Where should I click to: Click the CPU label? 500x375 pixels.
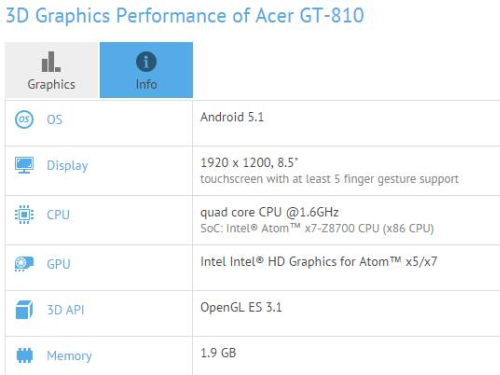58,215
